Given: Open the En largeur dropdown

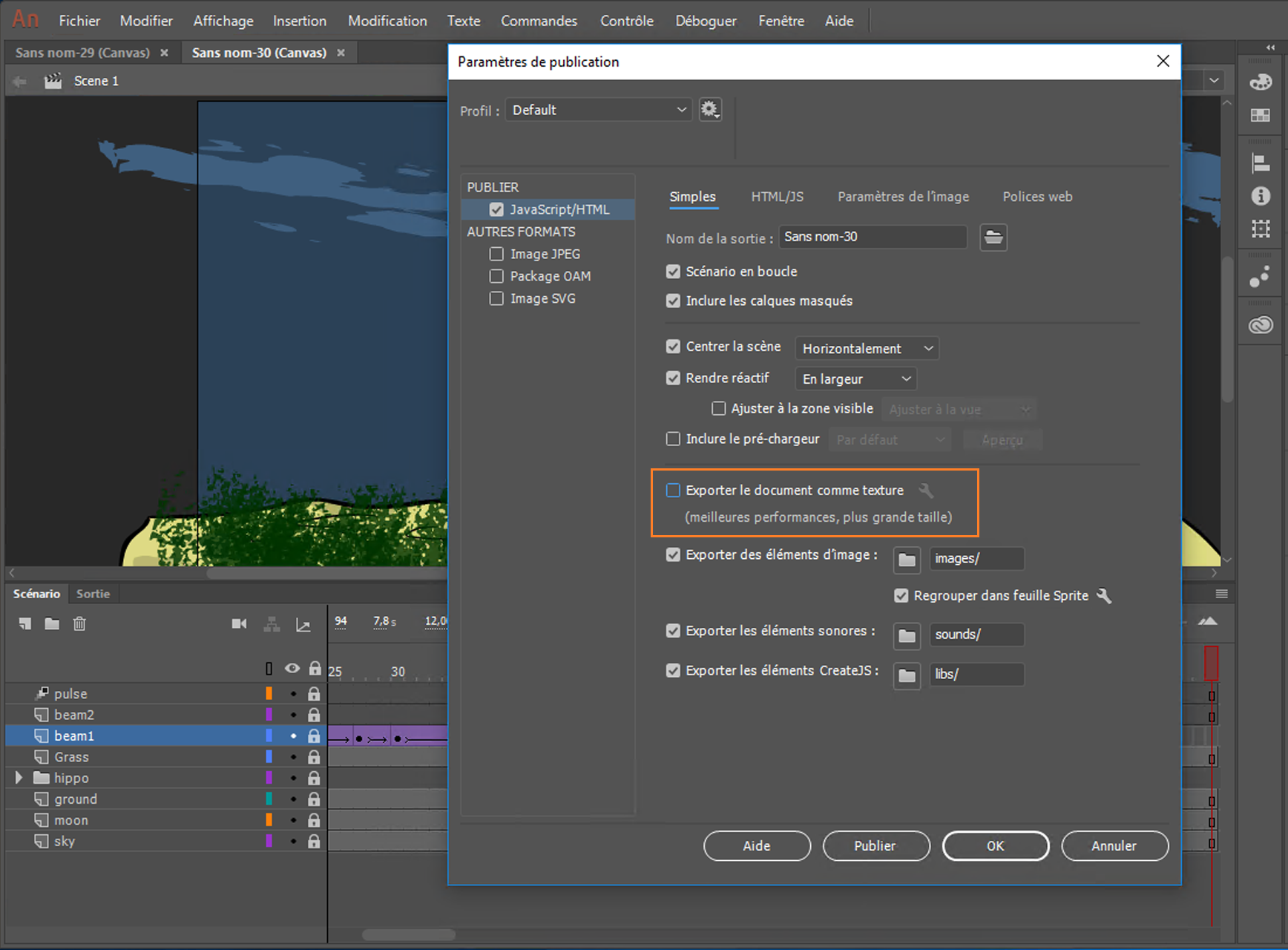Looking at the screenshot, I should [856, 379].
